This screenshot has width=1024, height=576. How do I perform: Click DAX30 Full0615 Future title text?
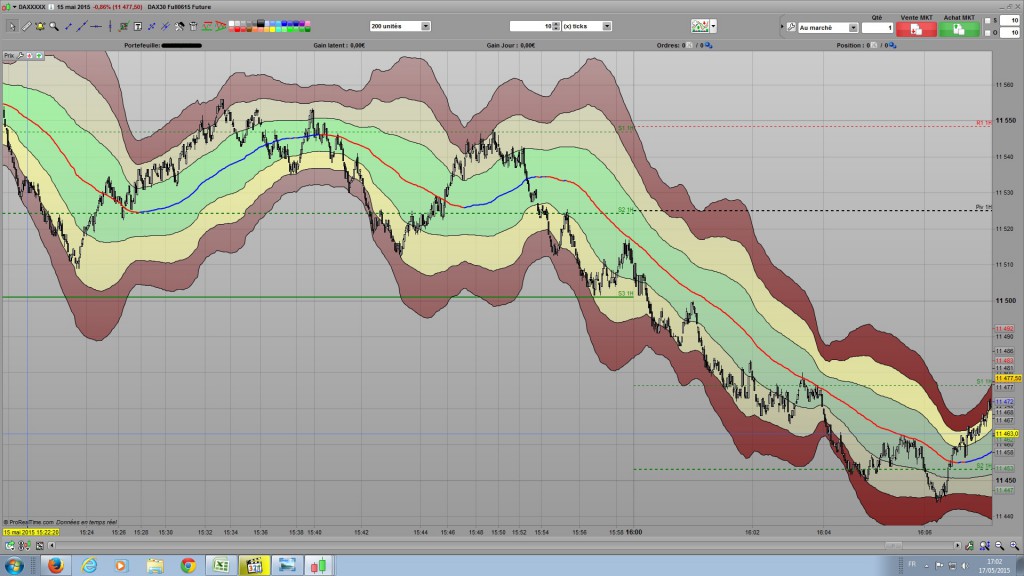coord(179,7)
